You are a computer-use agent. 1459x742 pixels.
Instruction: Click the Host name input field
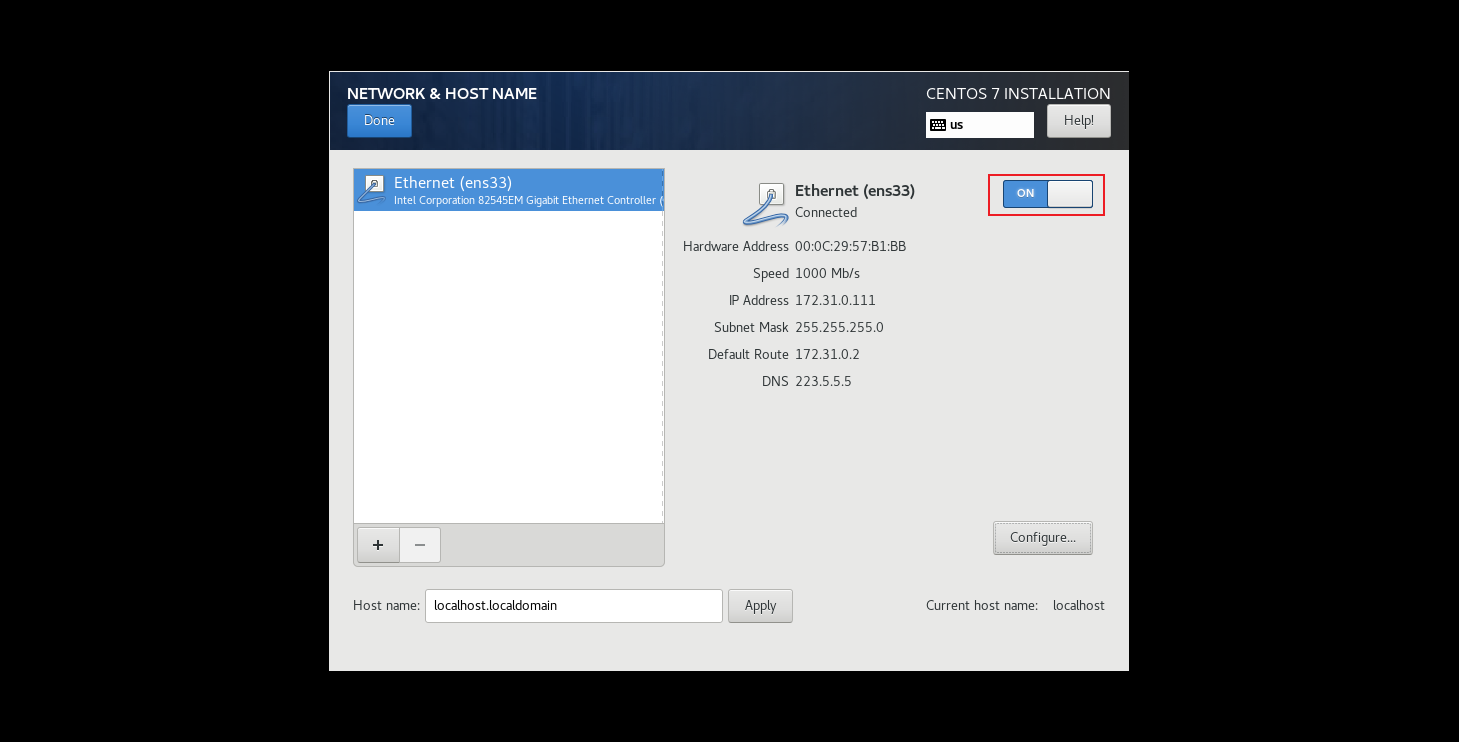[574, 606]
